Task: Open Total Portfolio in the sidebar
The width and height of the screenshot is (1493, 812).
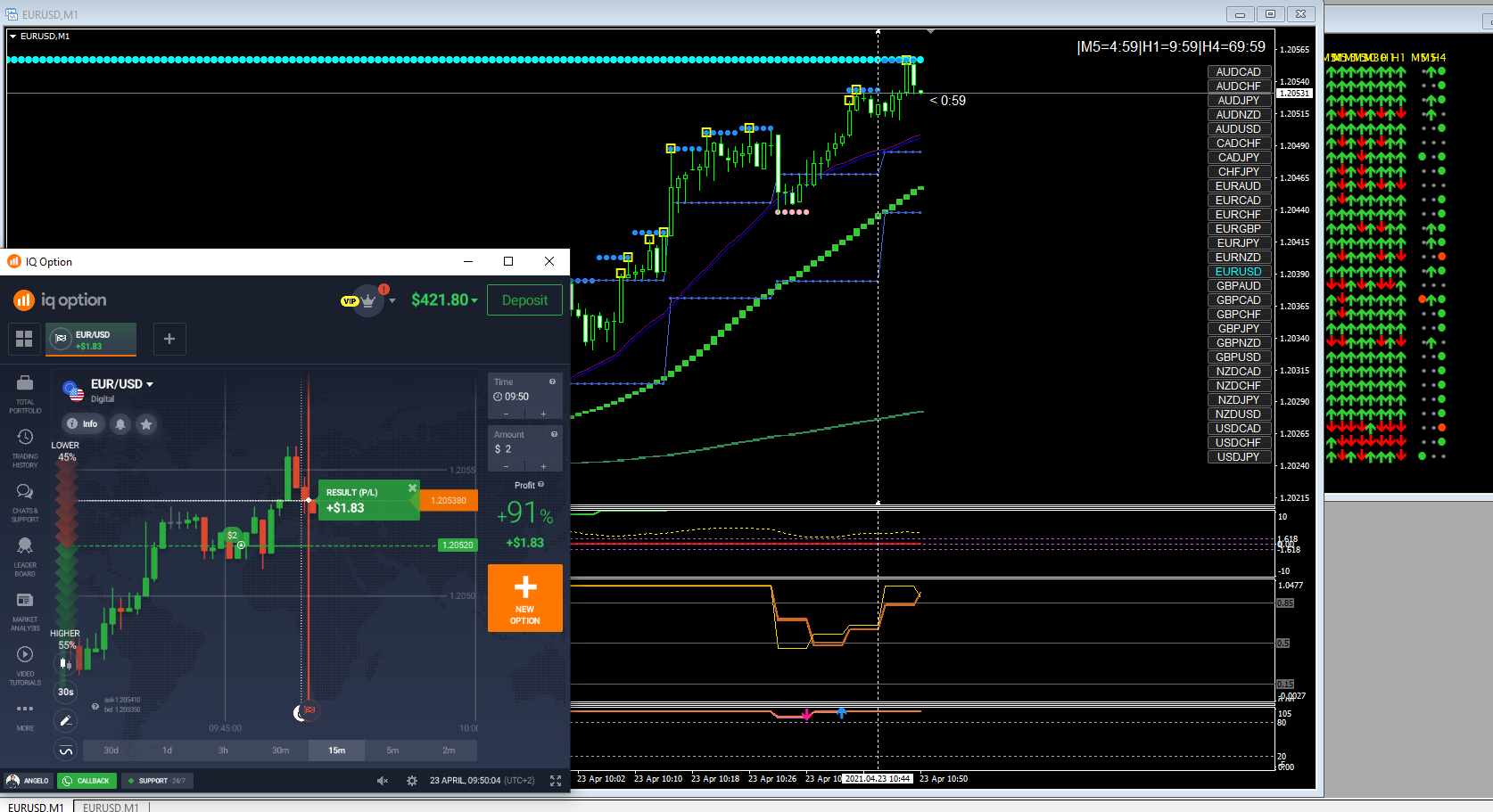Action: point(25,394)
